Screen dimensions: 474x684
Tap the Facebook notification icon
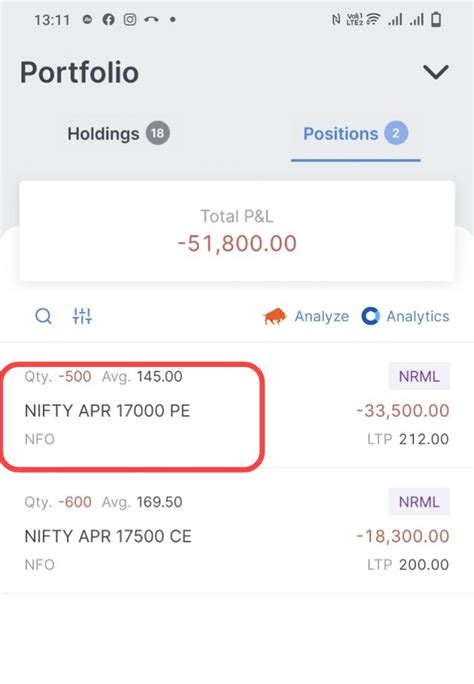(109, 20)
